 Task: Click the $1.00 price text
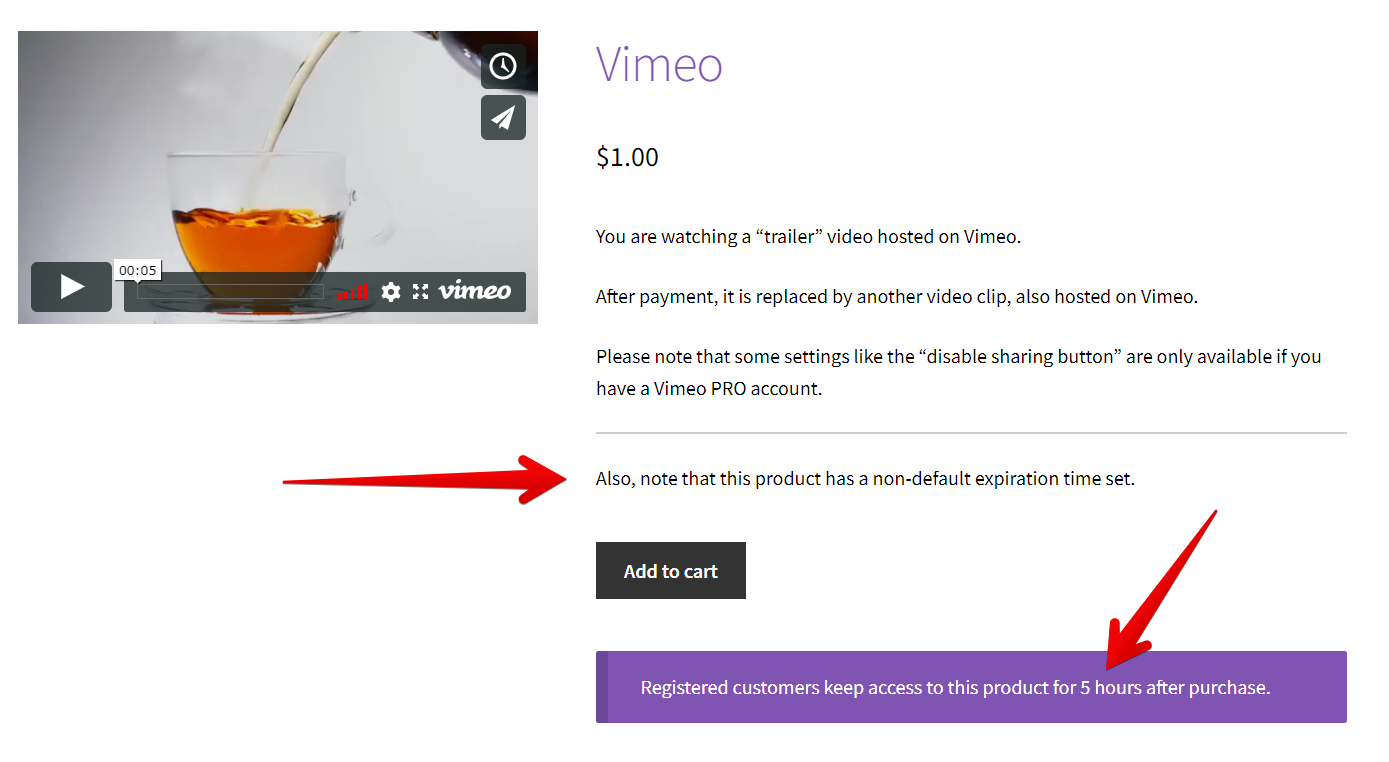click(627, 156)
